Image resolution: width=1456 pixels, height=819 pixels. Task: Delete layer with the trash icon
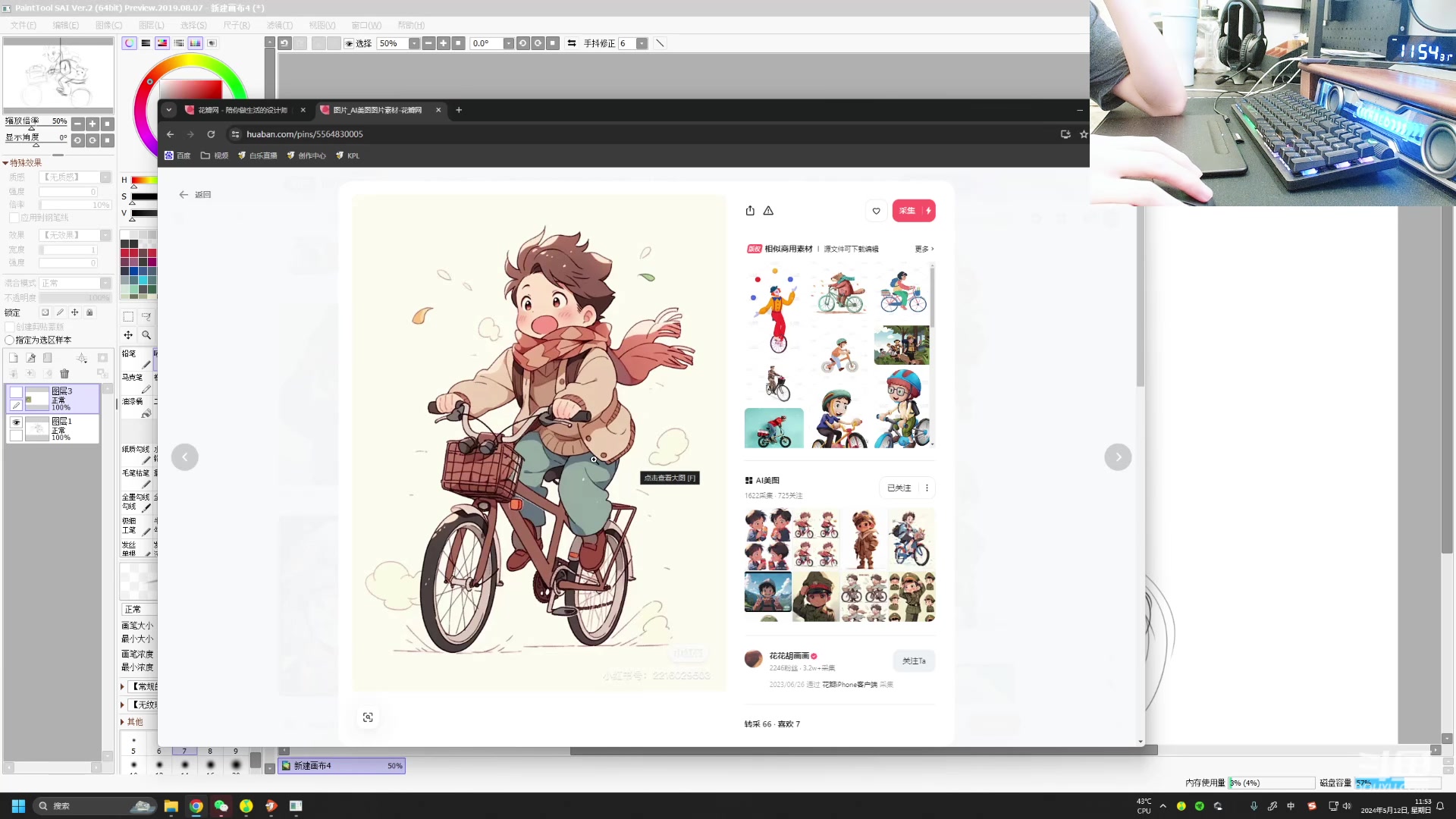[64, 374]
